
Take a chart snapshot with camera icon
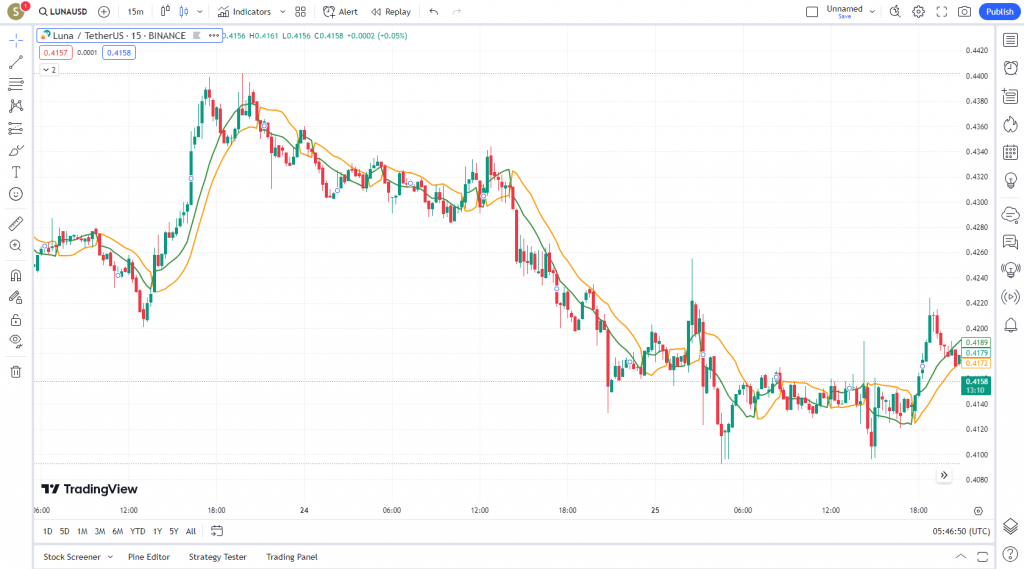coord(965,12)
